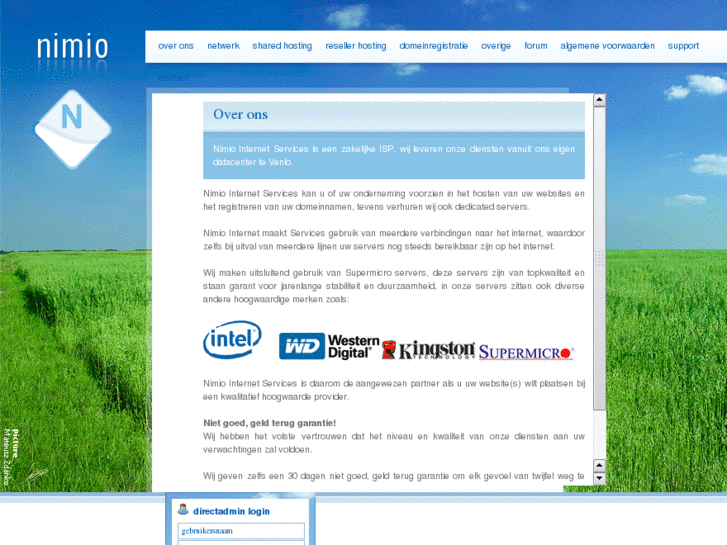This screenshot has width=727, height=545.
Task: Go to 'shared hosting' page
Action: (282, 46)
